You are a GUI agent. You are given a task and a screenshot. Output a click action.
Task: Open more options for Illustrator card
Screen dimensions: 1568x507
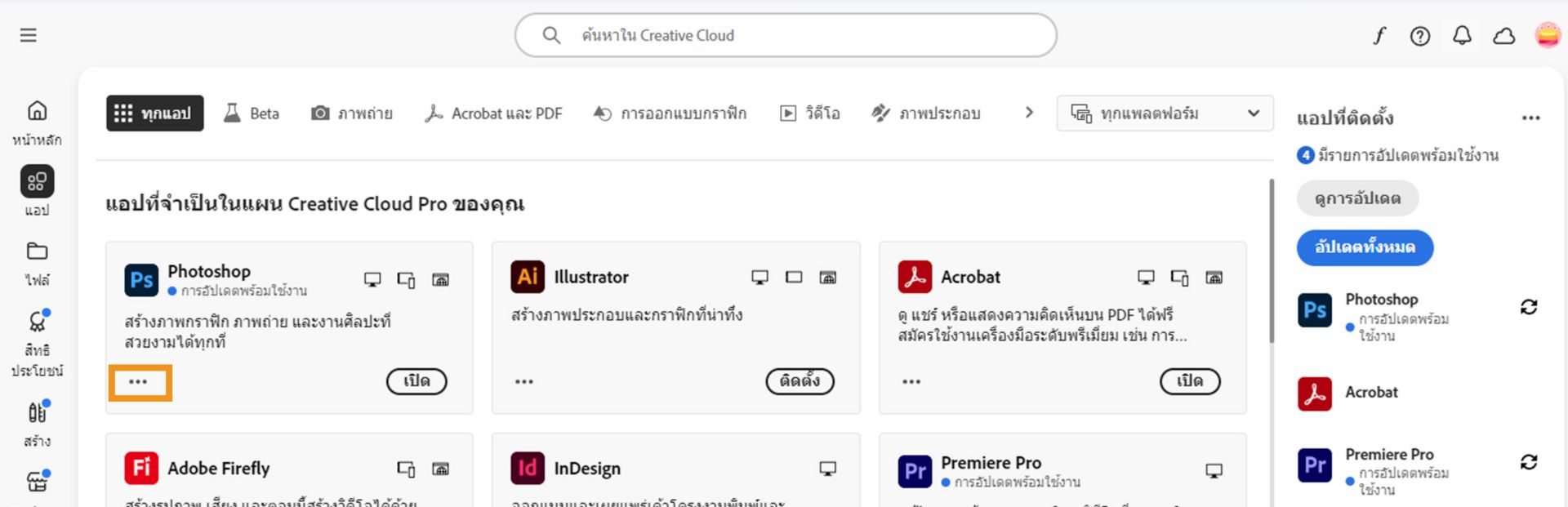coord(524,382)
